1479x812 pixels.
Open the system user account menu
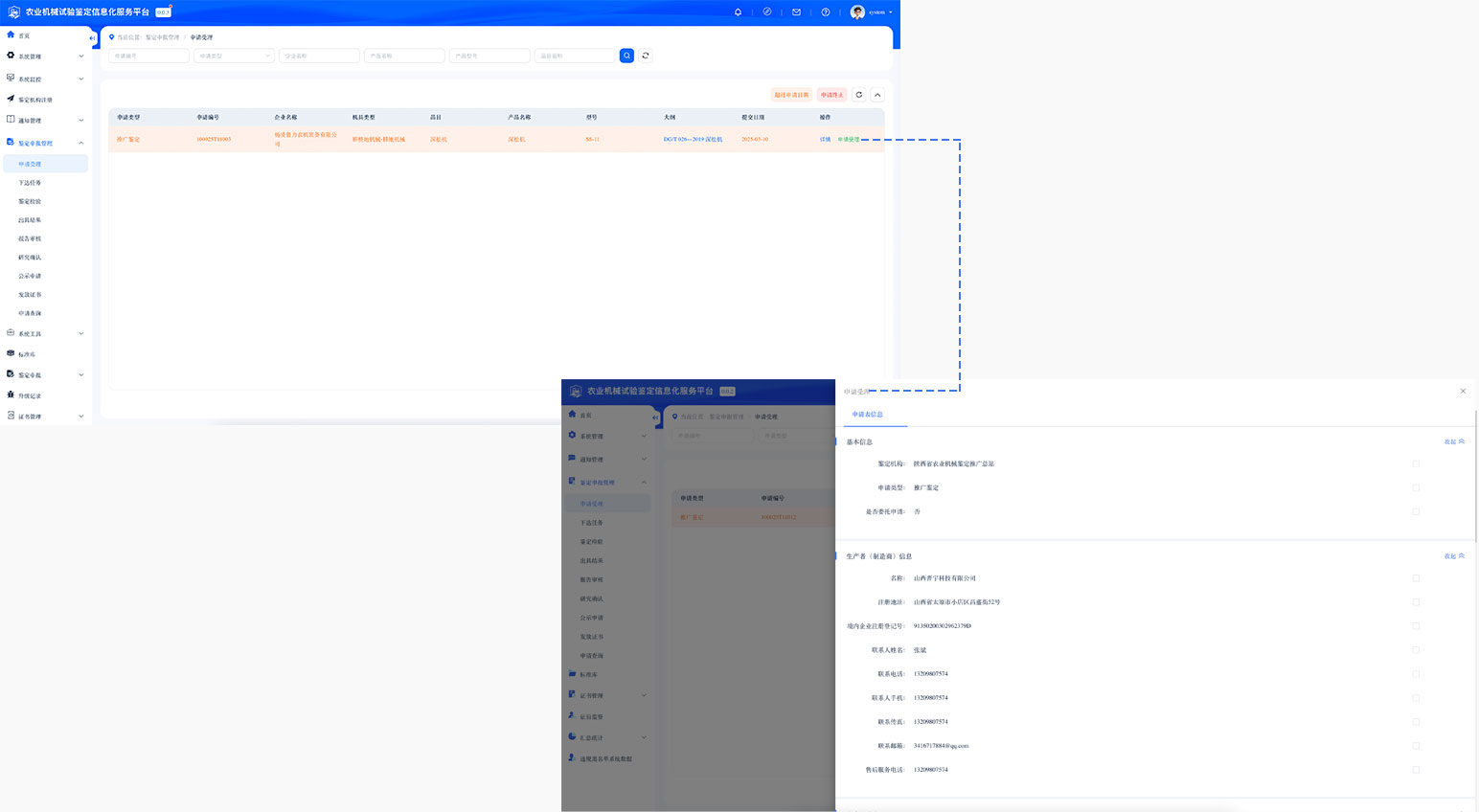click(872, 12)
